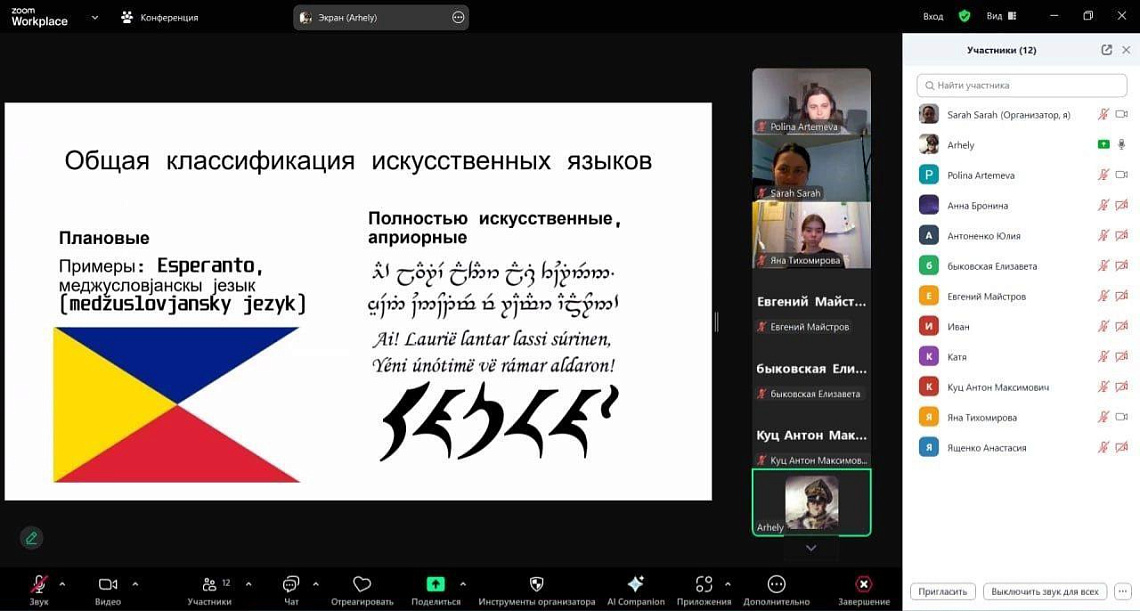1140x611 pixels.
Task: Open More (Дополнительно) options icon
Action: click(776, 584)
